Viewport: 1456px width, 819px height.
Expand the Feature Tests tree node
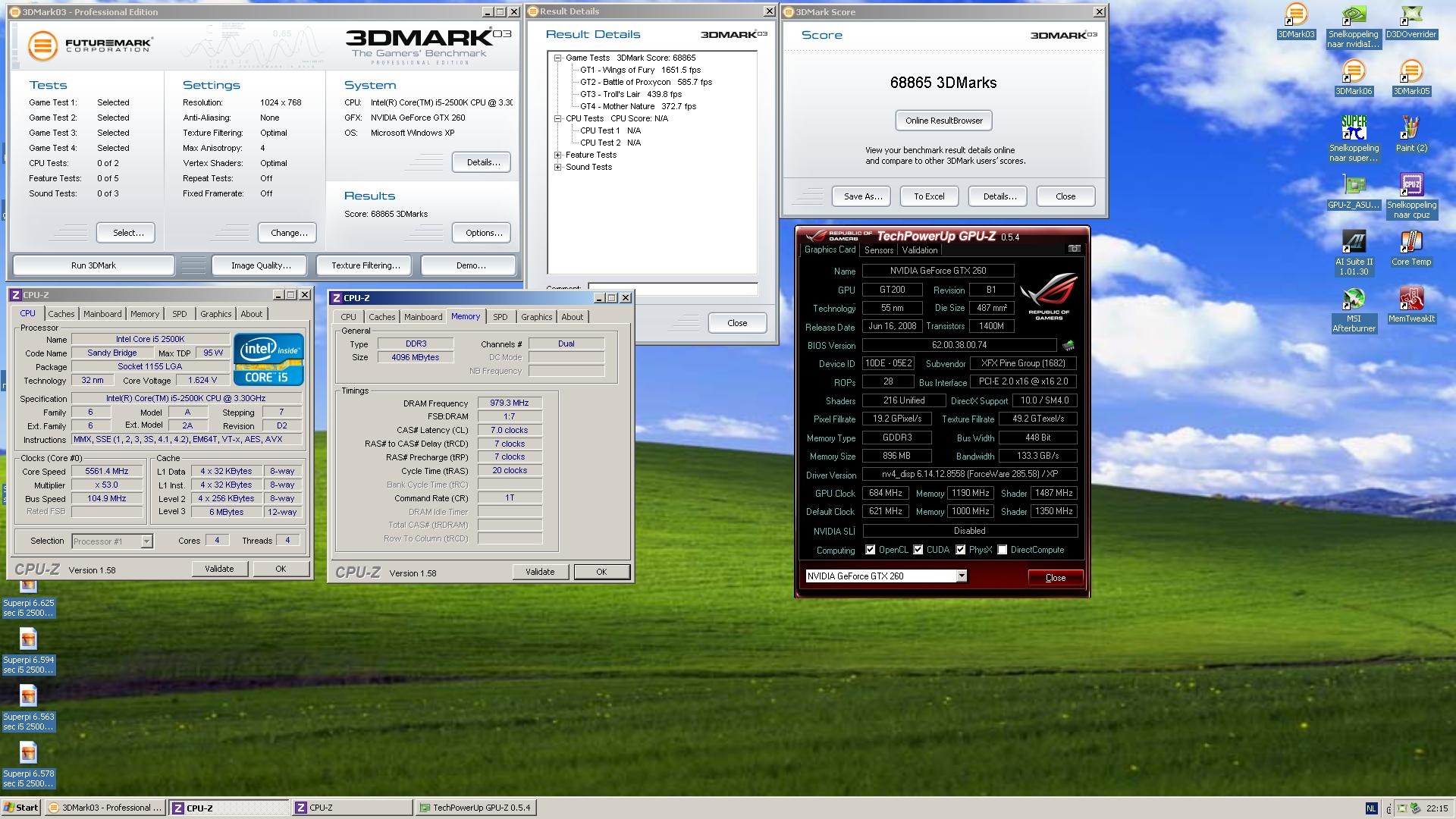pos(558,155)
